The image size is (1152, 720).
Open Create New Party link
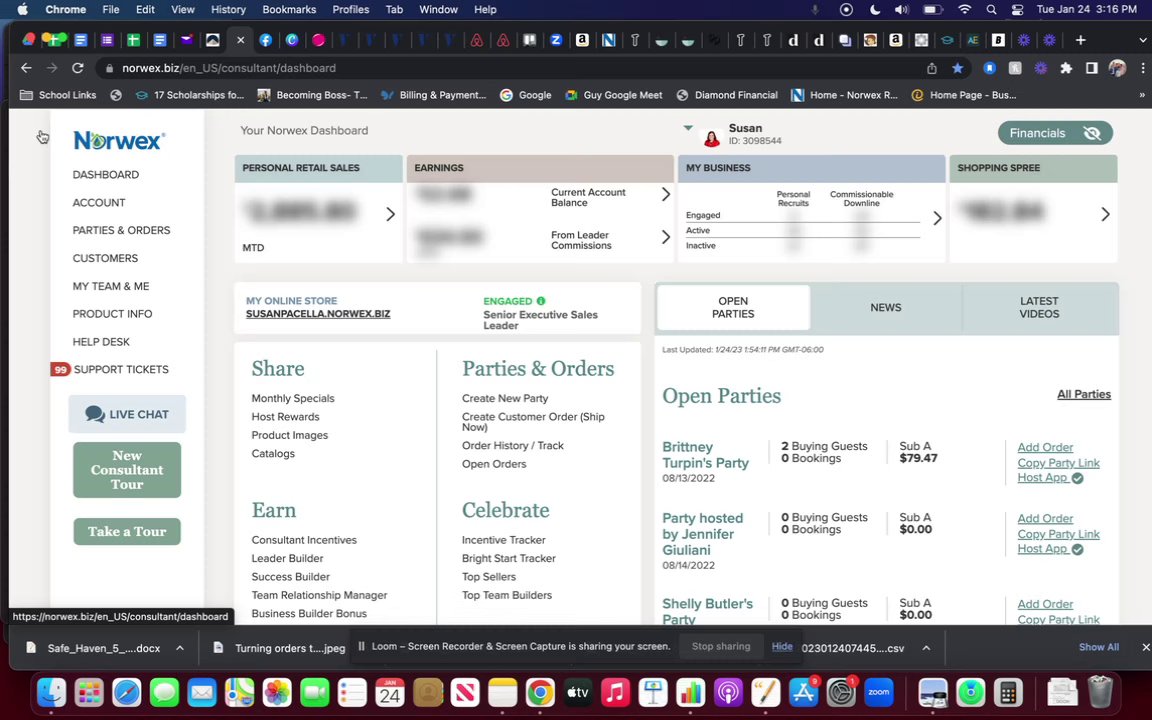[505, 398]
